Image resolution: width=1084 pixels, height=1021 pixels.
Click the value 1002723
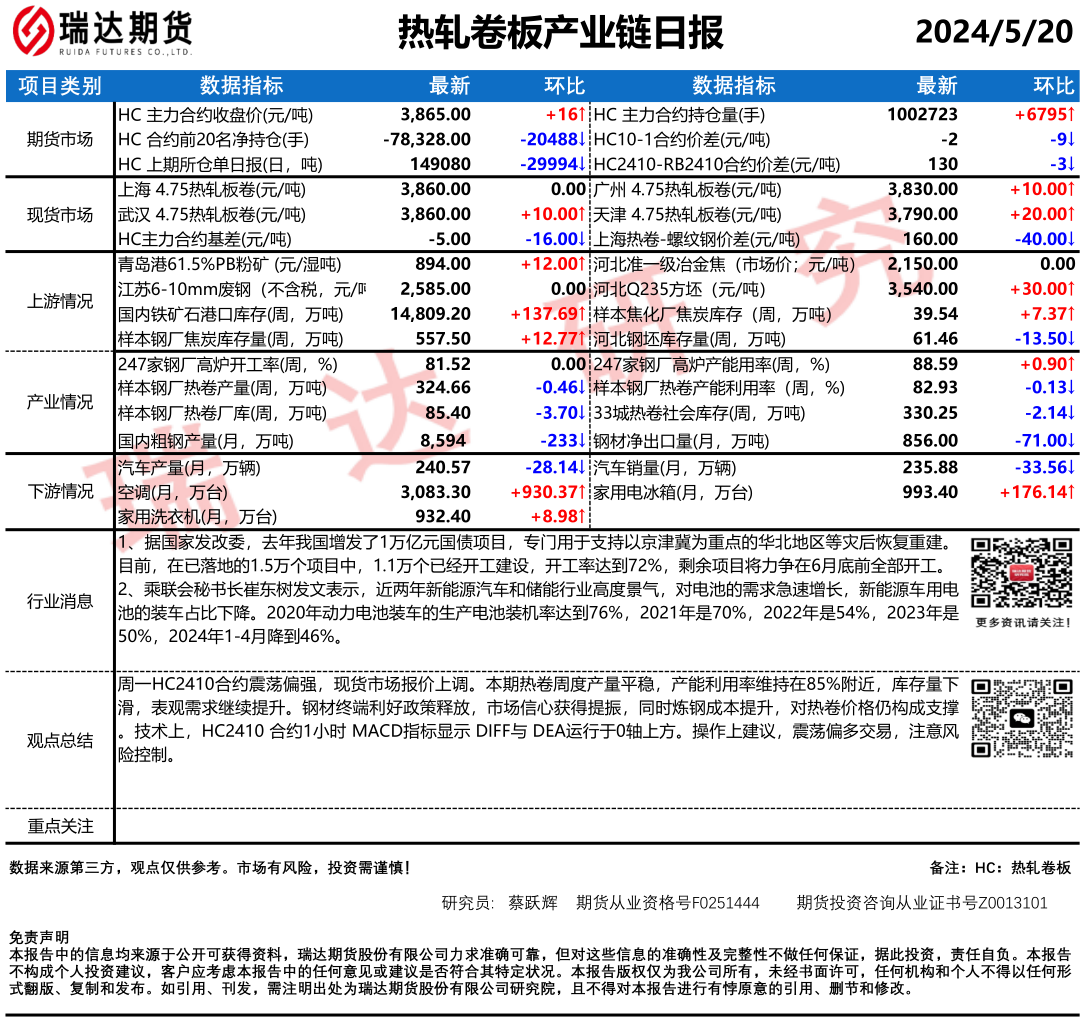[923, 114]
